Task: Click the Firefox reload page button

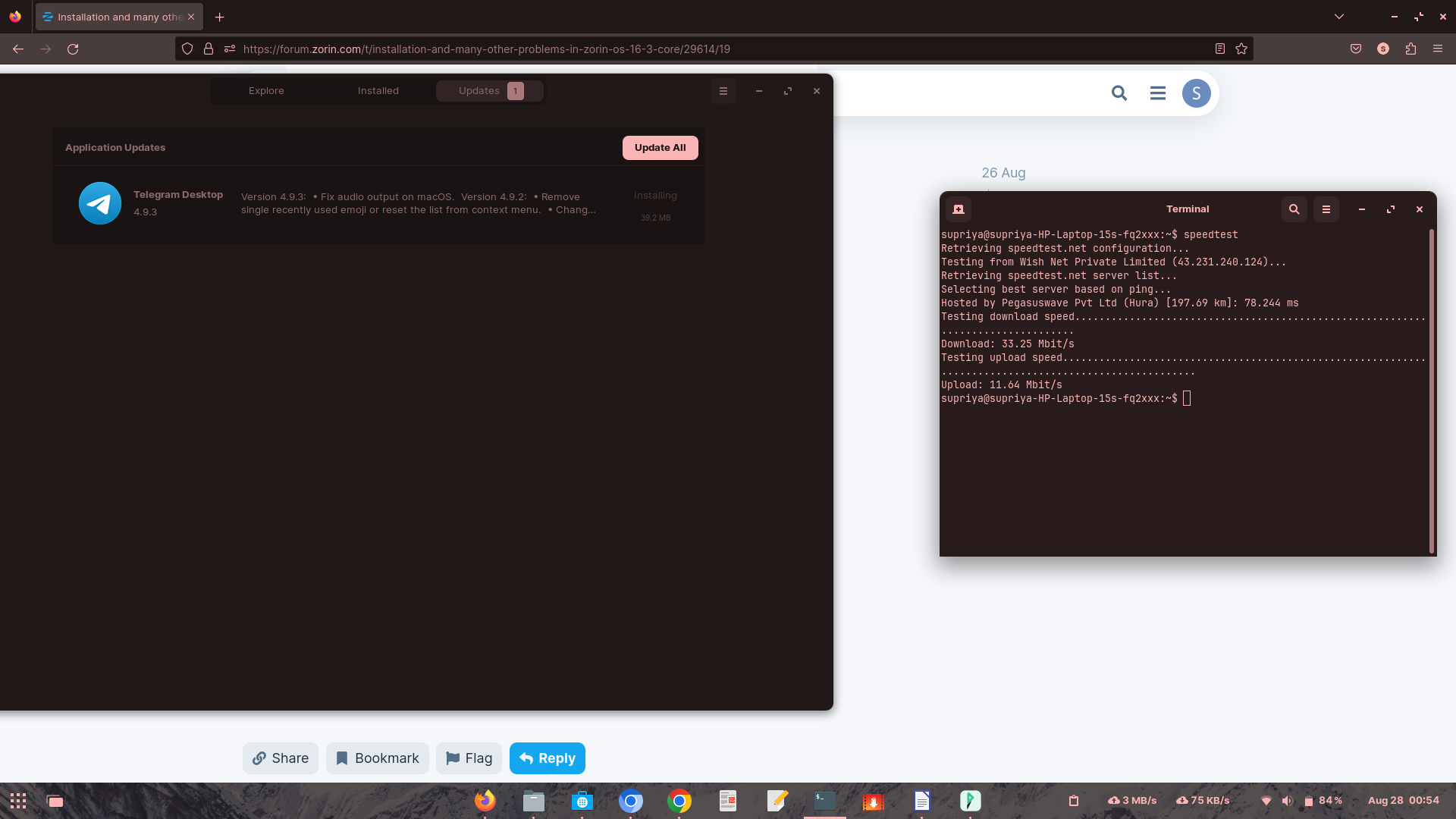Action: [73, 49]
